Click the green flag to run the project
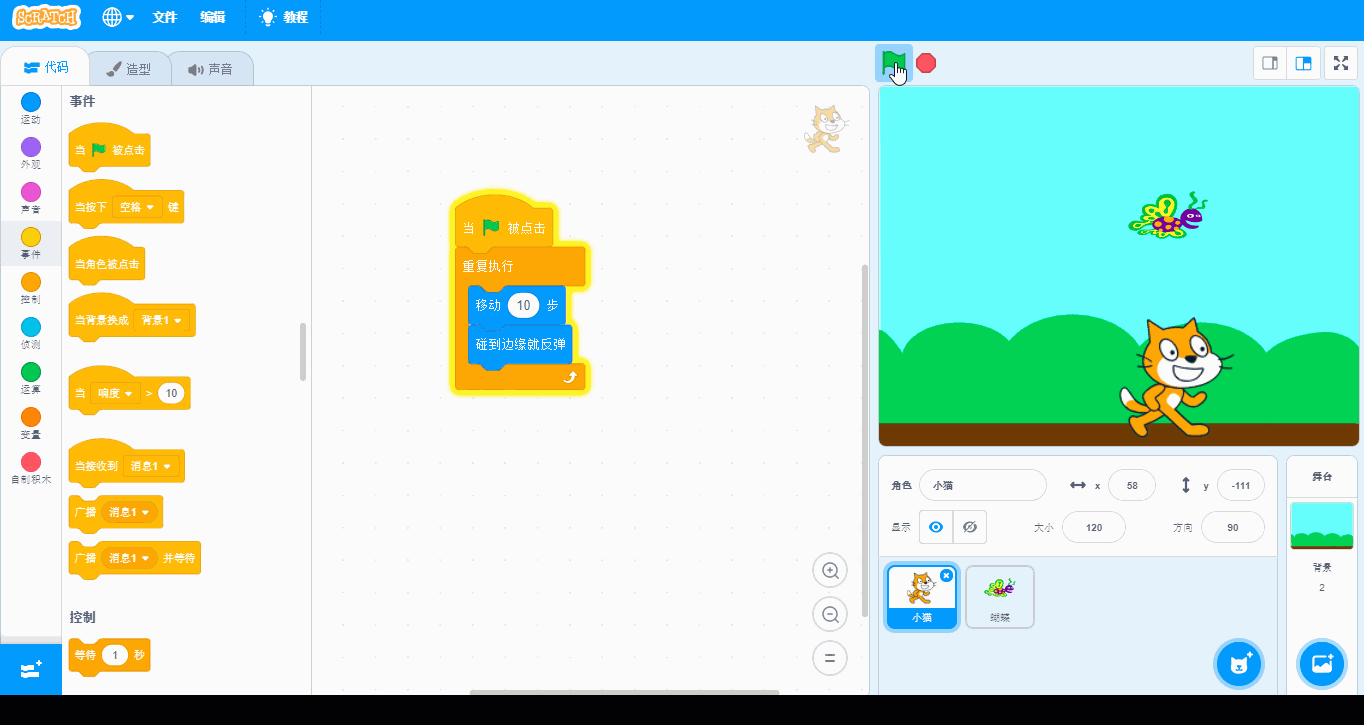The width and height of the screenshot is (1364, 725). (893, 63)
